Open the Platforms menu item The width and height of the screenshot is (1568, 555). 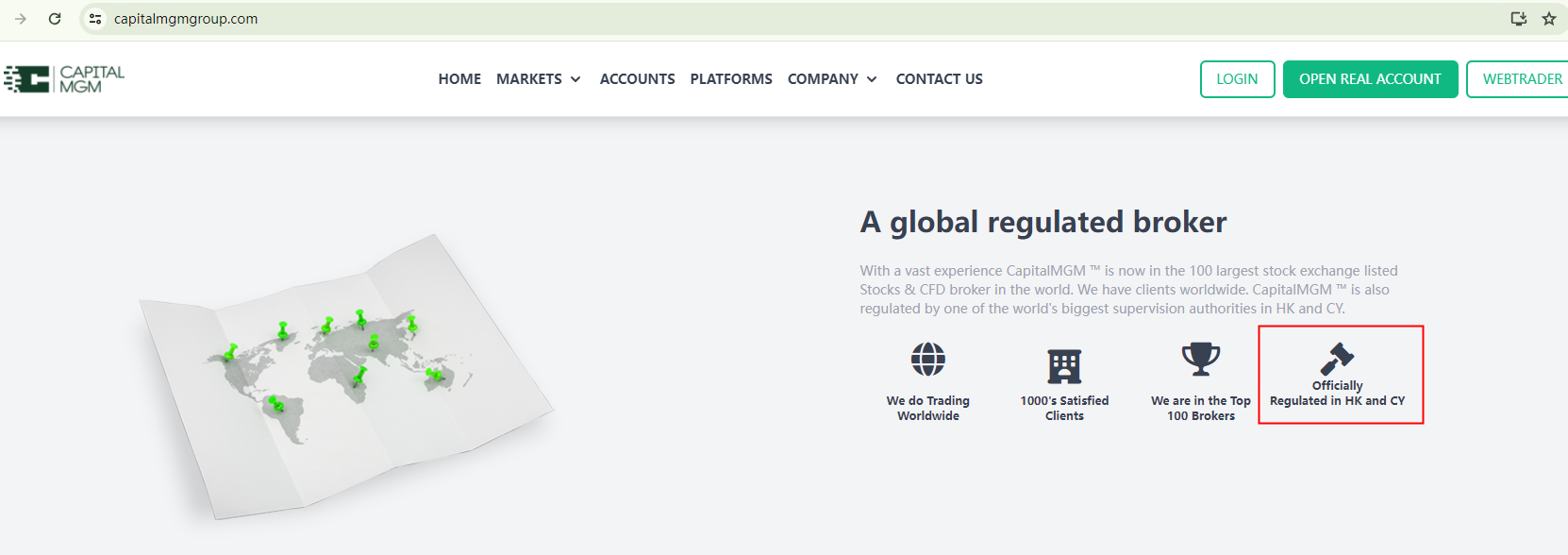click(x=731, y=79)
